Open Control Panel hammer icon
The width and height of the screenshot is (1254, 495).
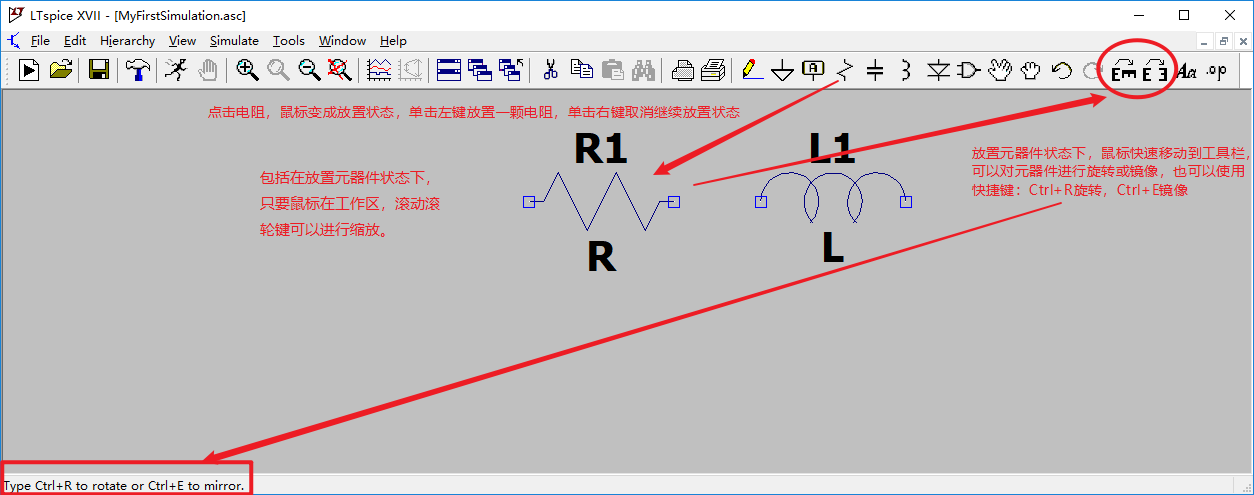pos(138,70)
